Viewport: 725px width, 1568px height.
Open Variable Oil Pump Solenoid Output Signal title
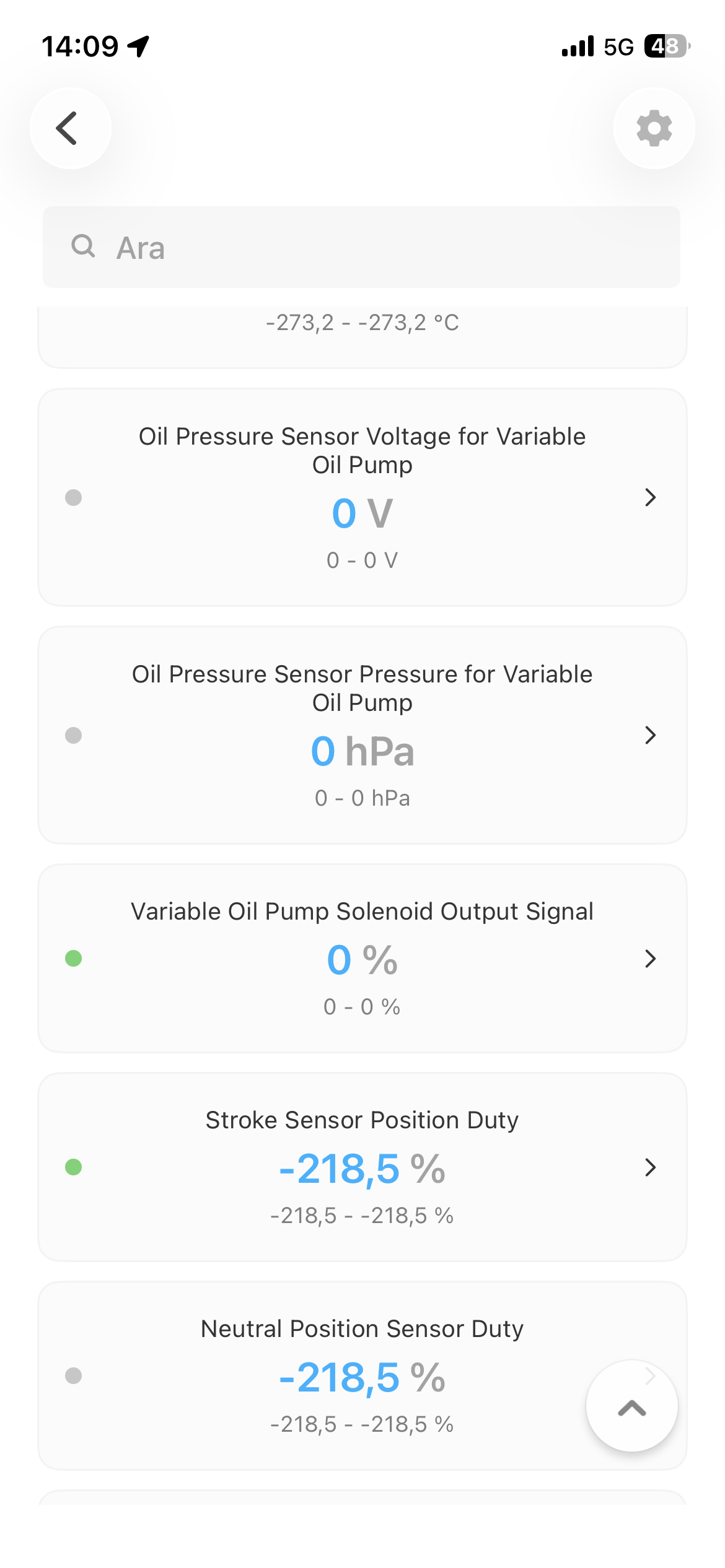[362, 912]
